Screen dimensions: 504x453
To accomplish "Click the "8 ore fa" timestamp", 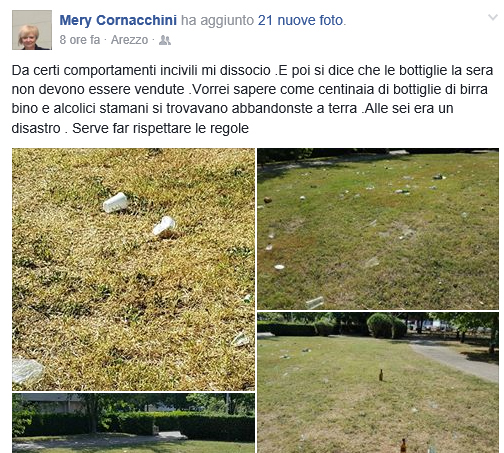I will (80, 40).
